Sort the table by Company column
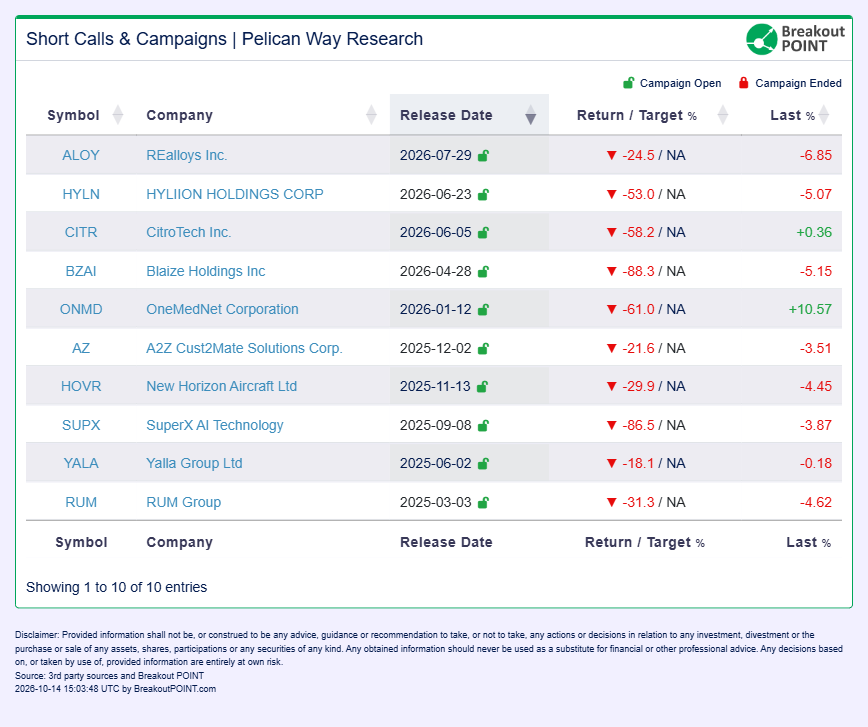This screenshot has width=868, height=727. point(371,115)
